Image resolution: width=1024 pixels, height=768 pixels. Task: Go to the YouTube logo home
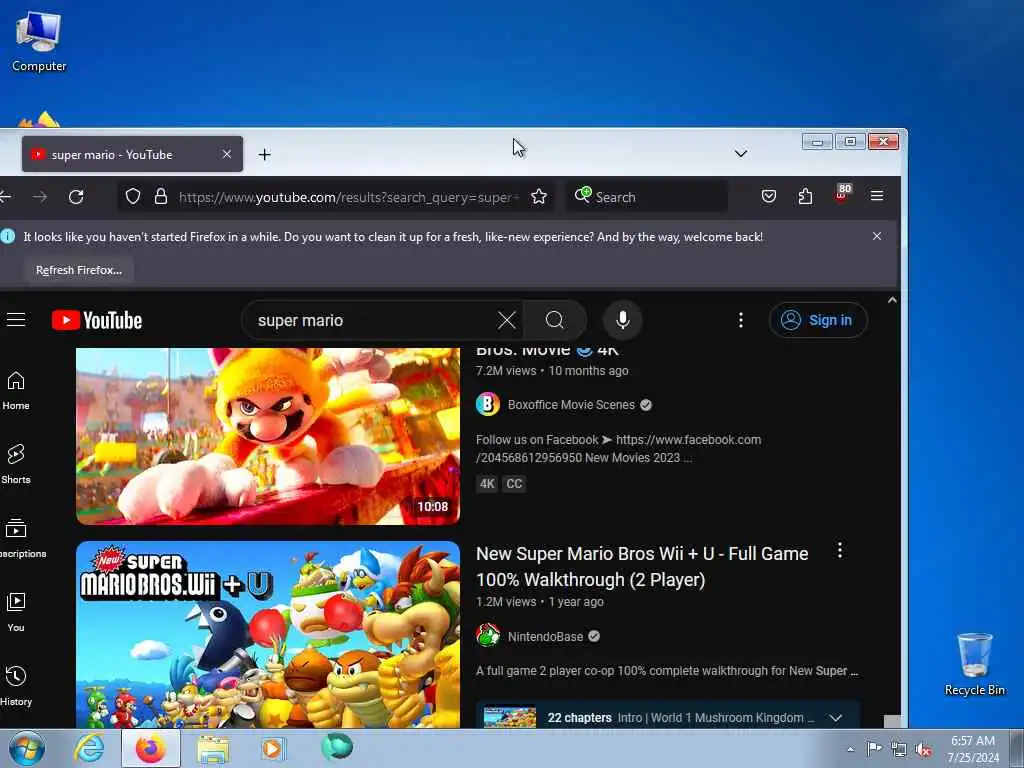97,320
